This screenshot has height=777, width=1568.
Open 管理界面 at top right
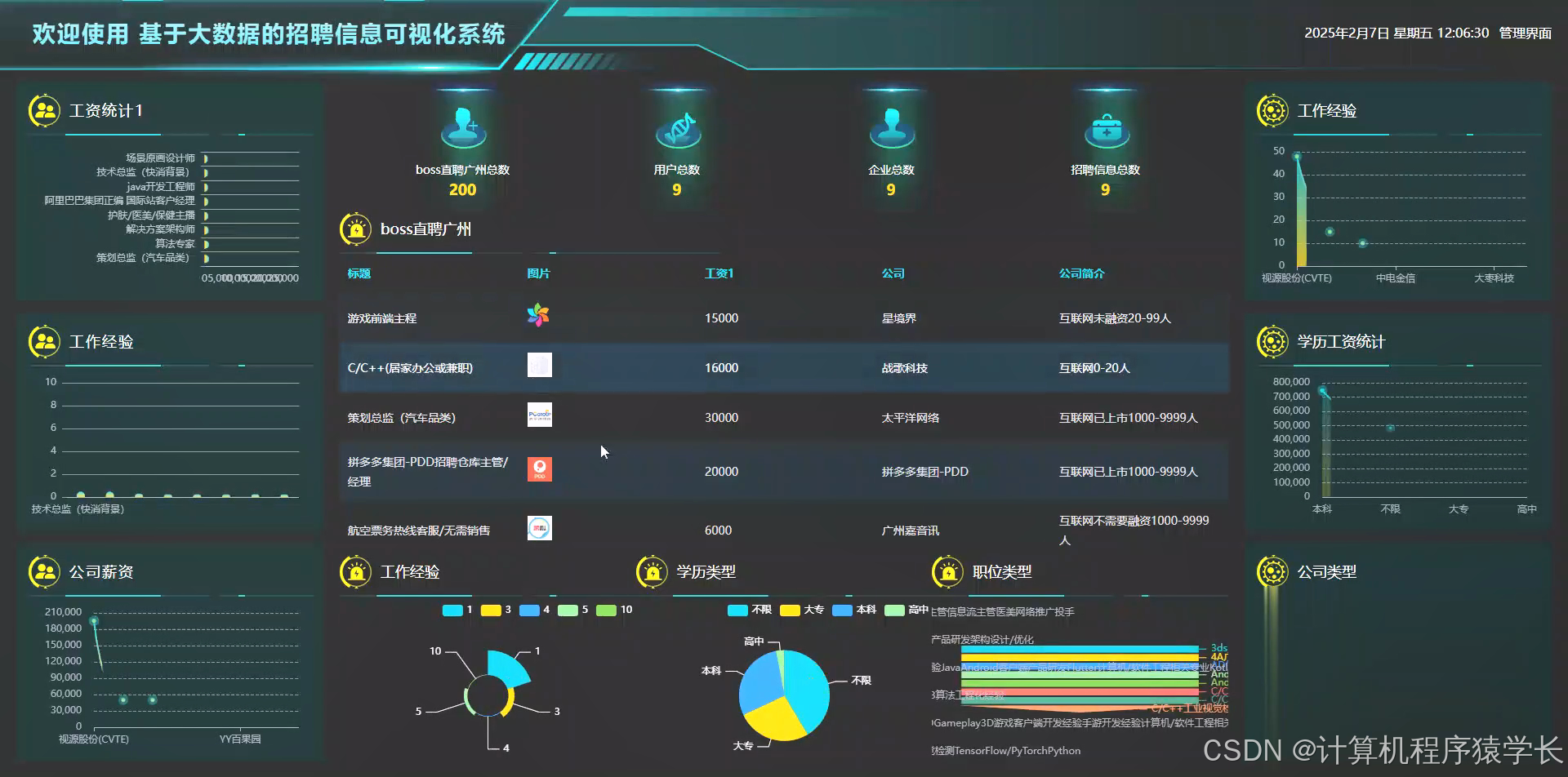pyautogui.click(x=1525, y=33)
